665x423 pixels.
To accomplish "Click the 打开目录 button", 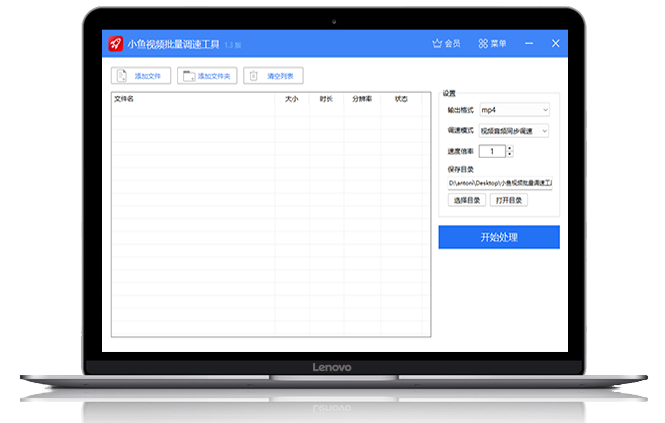I will tap(509, 200).
